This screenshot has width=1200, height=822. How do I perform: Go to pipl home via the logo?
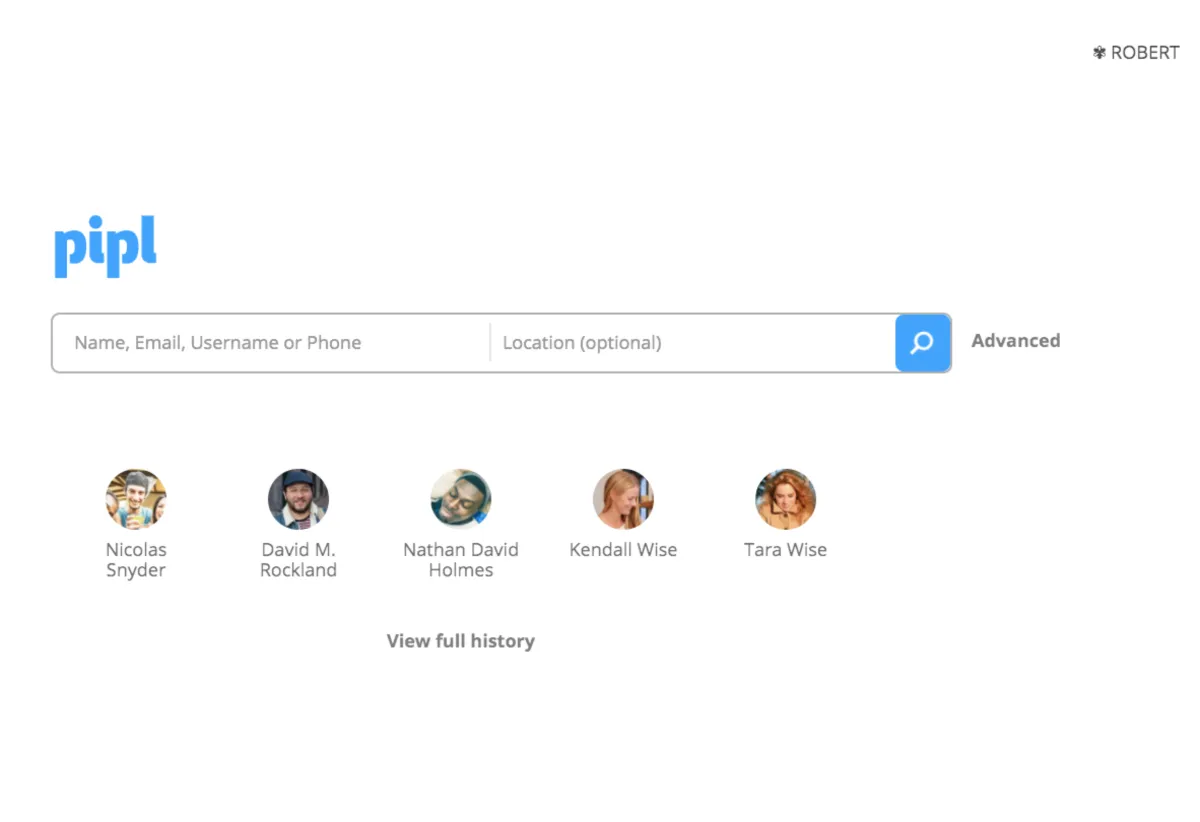(105, 245)
